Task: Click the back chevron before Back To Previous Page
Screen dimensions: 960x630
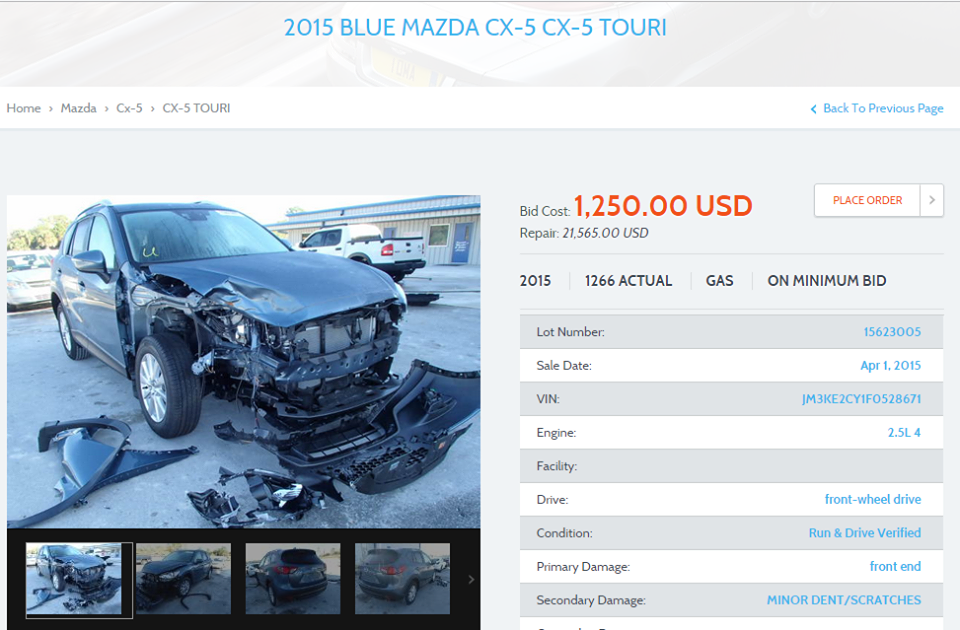Action: click(x=814, y=109)
